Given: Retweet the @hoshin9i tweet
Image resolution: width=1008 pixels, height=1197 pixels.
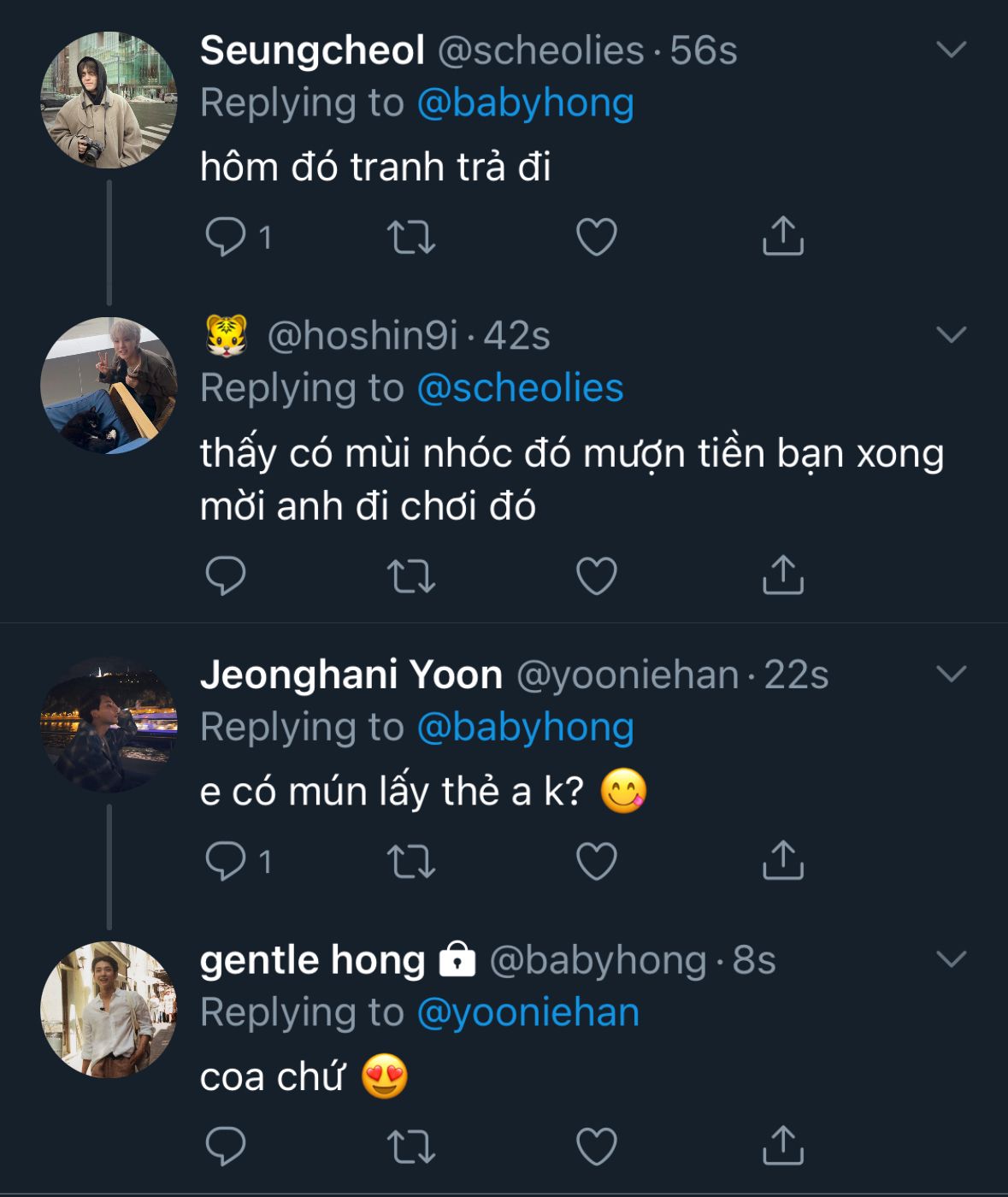Looking at the screenshot, I should pyautogui.click(x=411, y=575).
